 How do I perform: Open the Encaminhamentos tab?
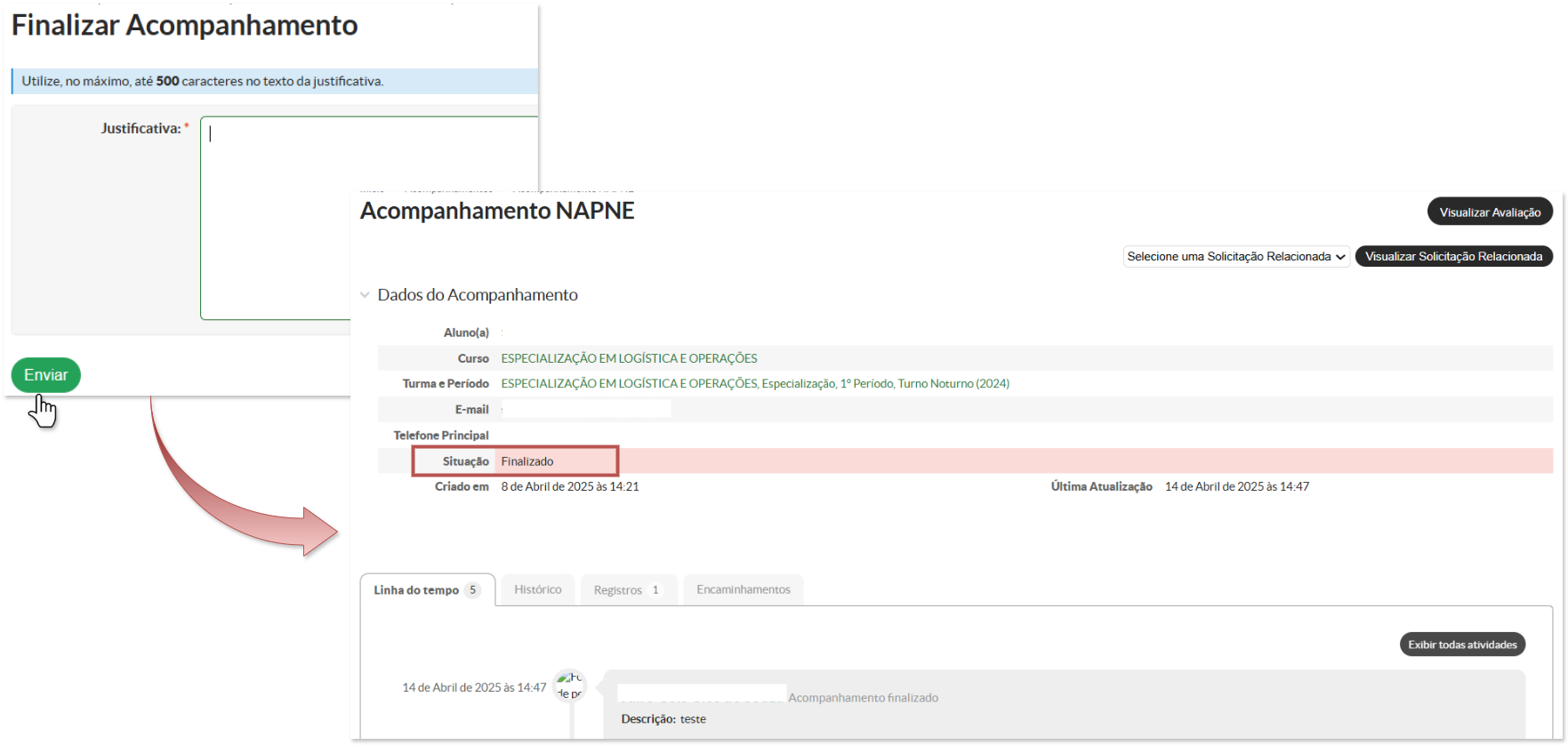tap(744, 589)
